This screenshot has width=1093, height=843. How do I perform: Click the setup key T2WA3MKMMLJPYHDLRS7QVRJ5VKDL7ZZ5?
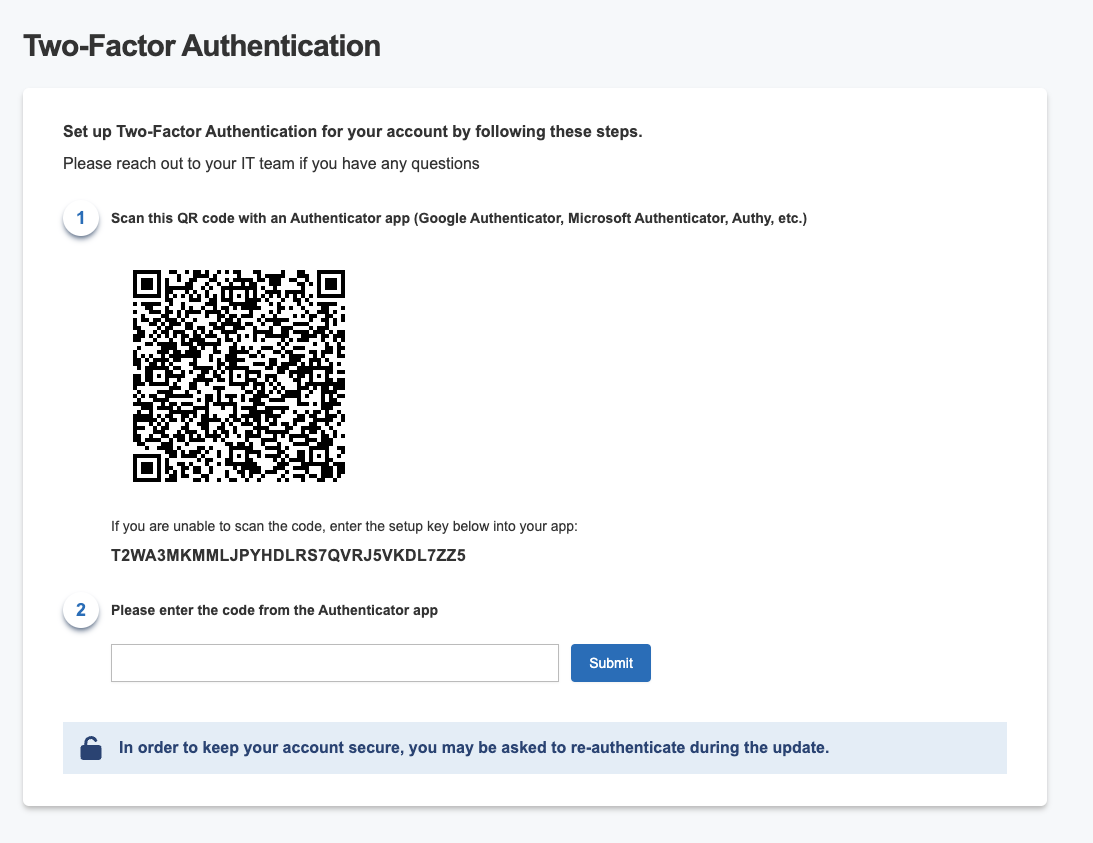(x=288, y=556)
